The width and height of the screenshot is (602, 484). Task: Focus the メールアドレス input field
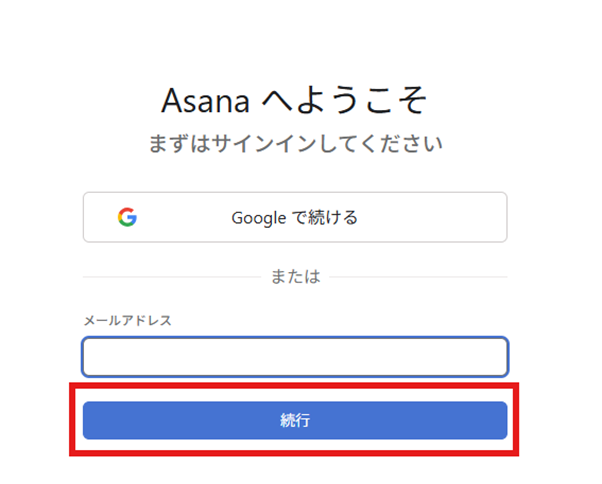point(294,357)
